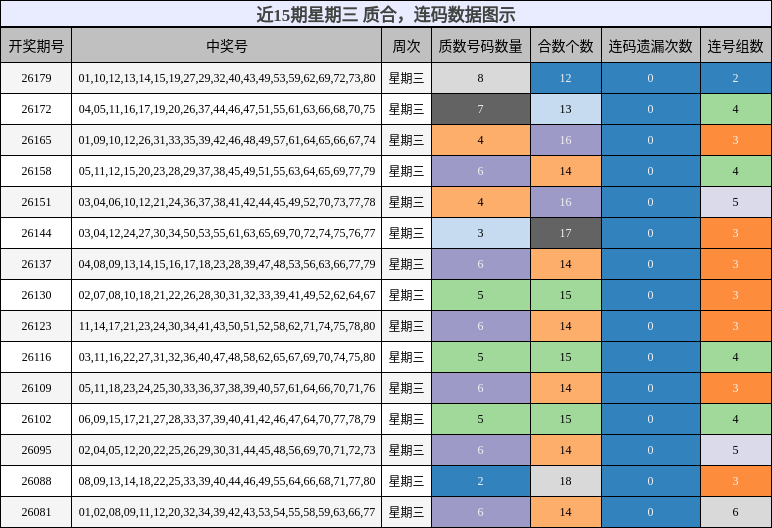
Task: Click winning numbers of issue 26123
Action: [226, 326]
